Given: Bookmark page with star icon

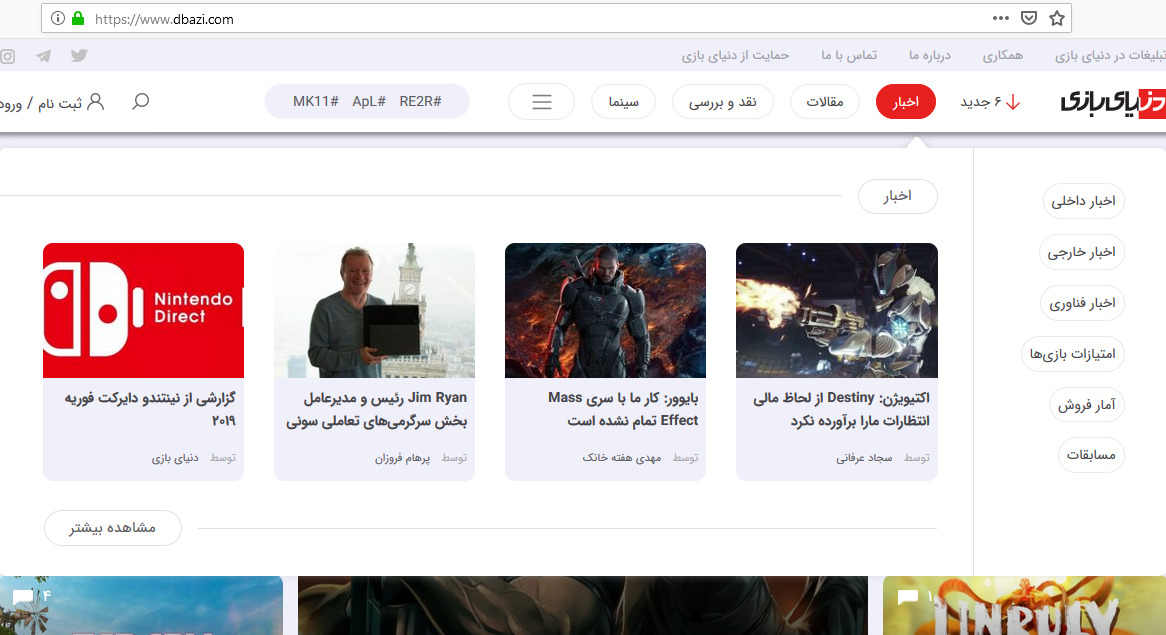Looking at the screenshot, I should 1057,18.
